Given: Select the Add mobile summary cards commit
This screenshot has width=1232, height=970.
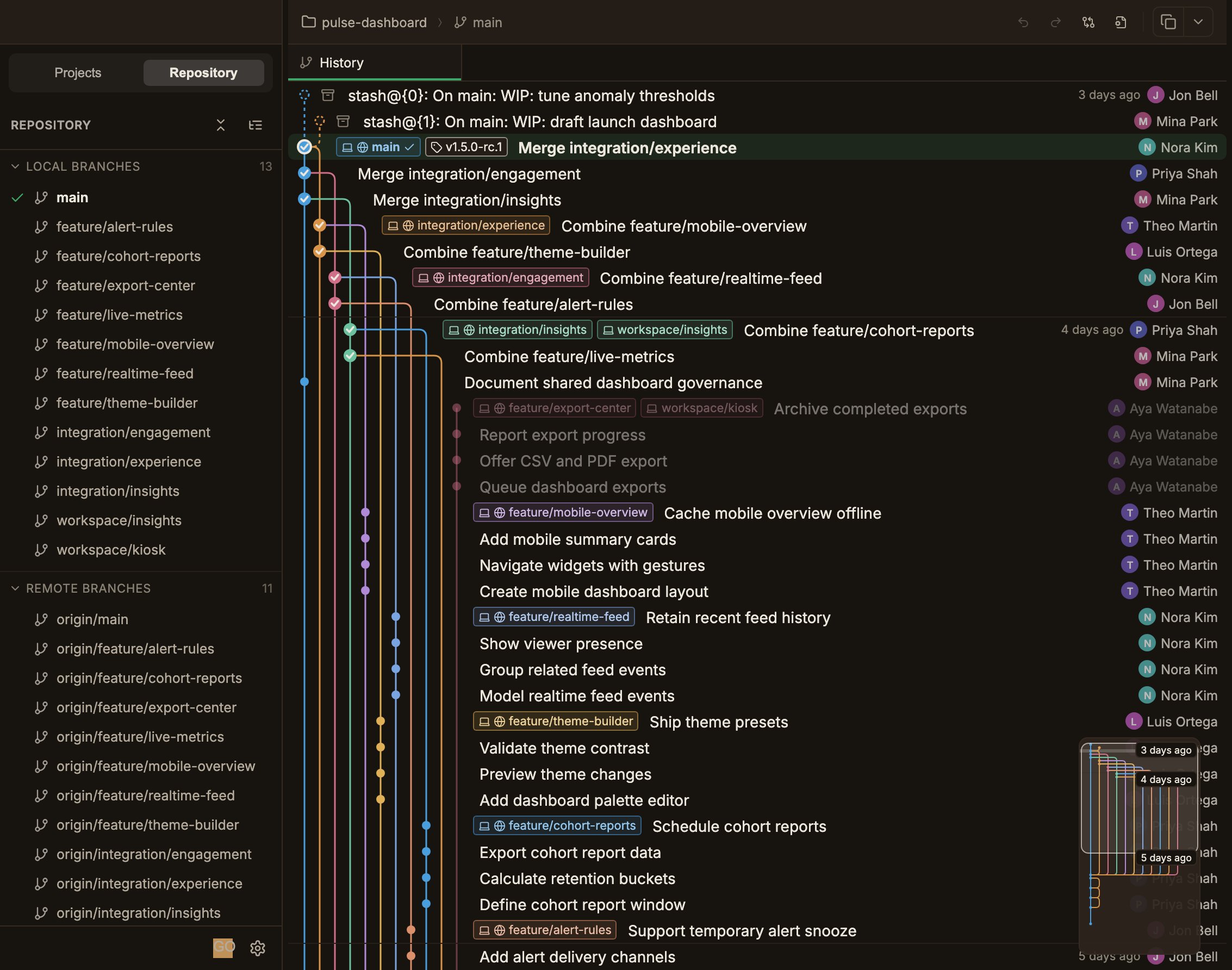Looking at the screenshot, I should click(x=757, y=539).
